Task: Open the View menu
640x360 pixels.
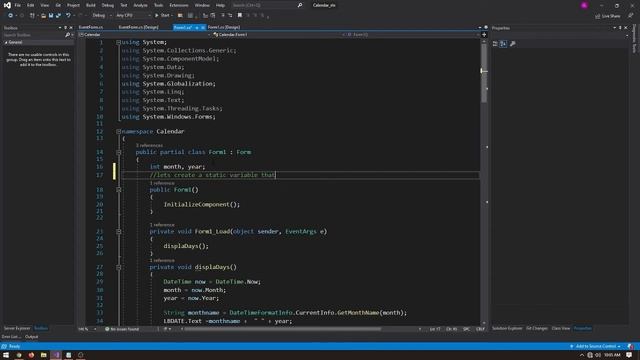Action: 44,5
